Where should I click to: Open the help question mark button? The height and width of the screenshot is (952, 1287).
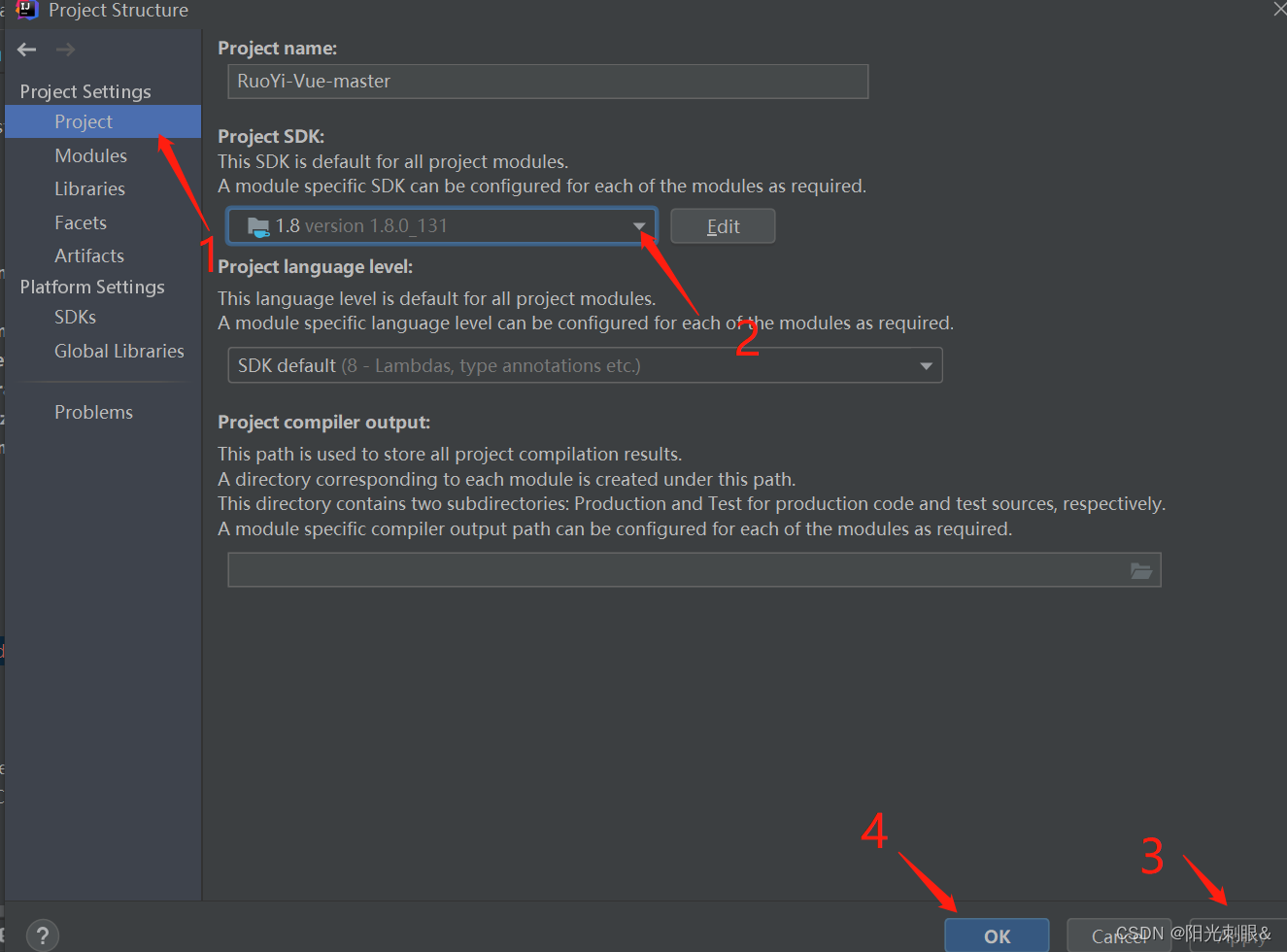[x=43, y=936]
